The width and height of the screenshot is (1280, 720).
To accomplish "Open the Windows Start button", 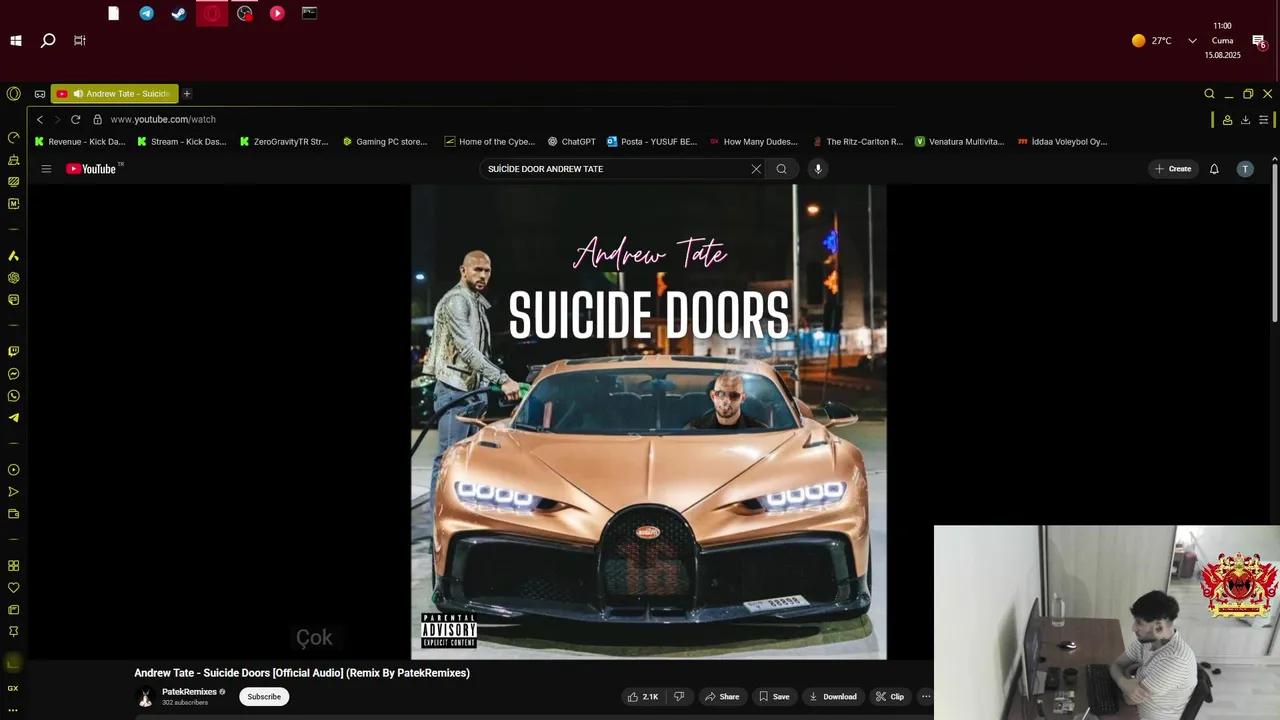I will (16, 41).
